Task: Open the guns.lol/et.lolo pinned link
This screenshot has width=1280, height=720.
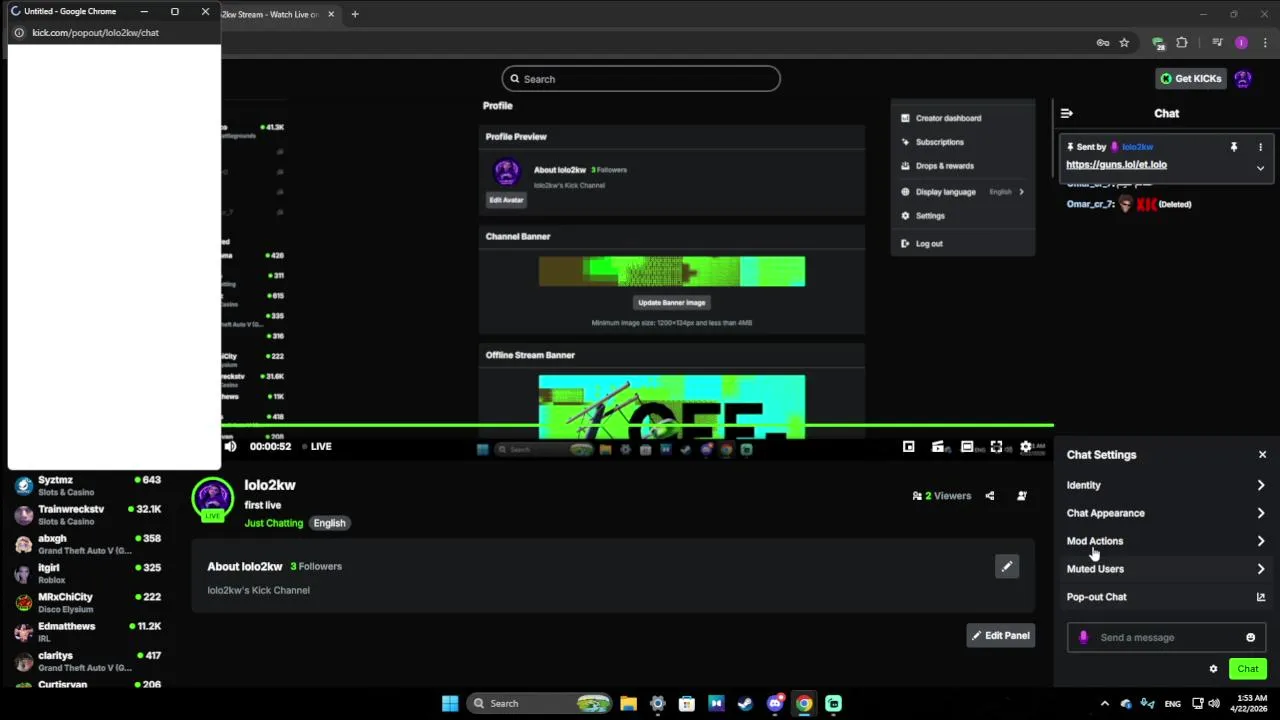Action: (x=1116, y=165)
